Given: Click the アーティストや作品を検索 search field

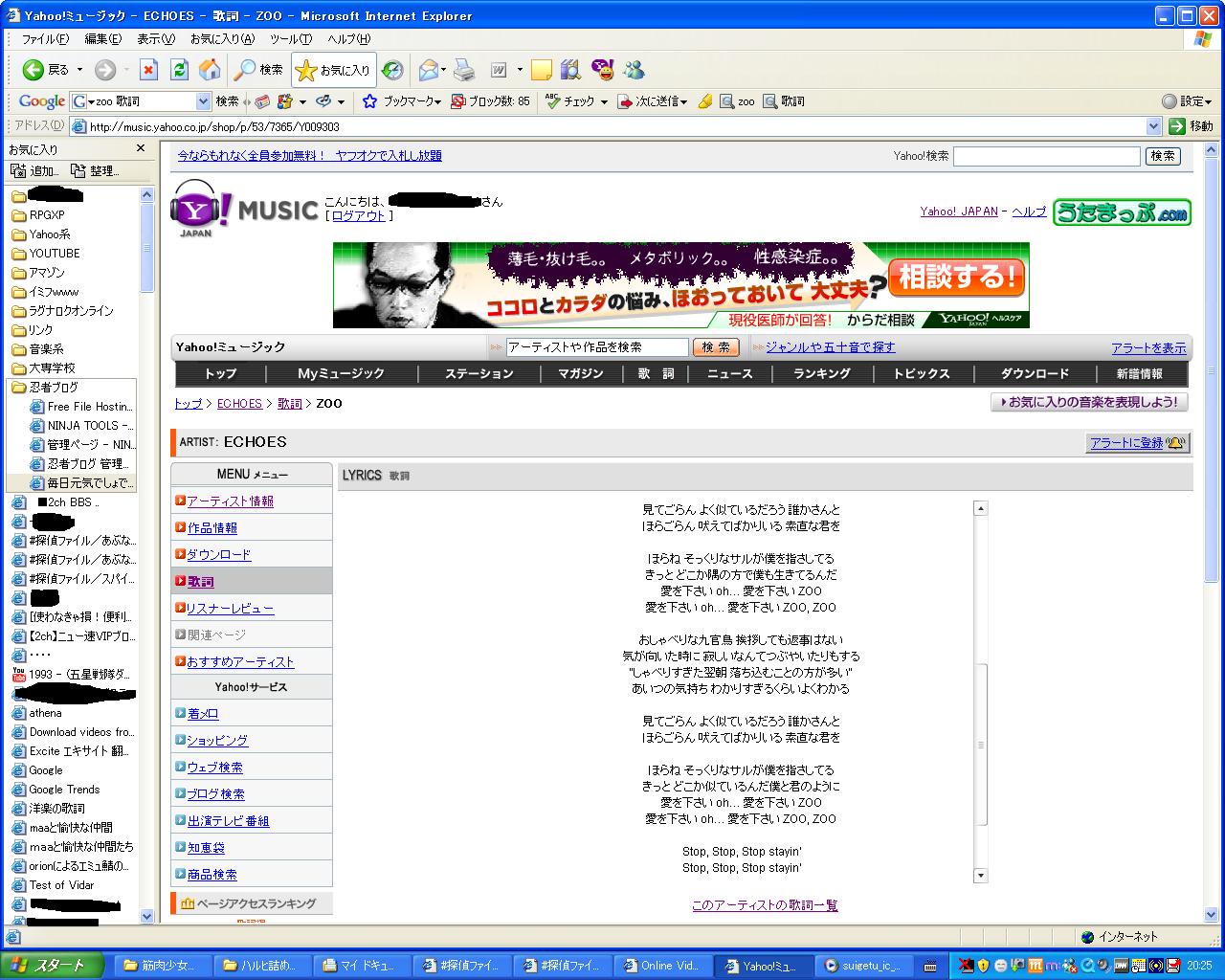Looking at the screenshot, I should (x=597, y=347).
